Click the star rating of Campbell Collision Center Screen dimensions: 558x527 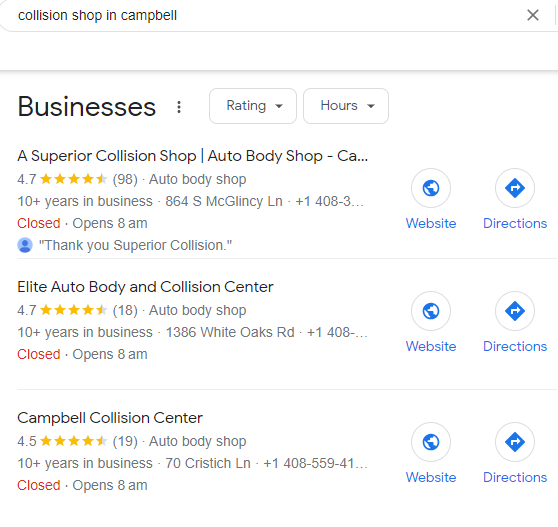click(73, 441)
